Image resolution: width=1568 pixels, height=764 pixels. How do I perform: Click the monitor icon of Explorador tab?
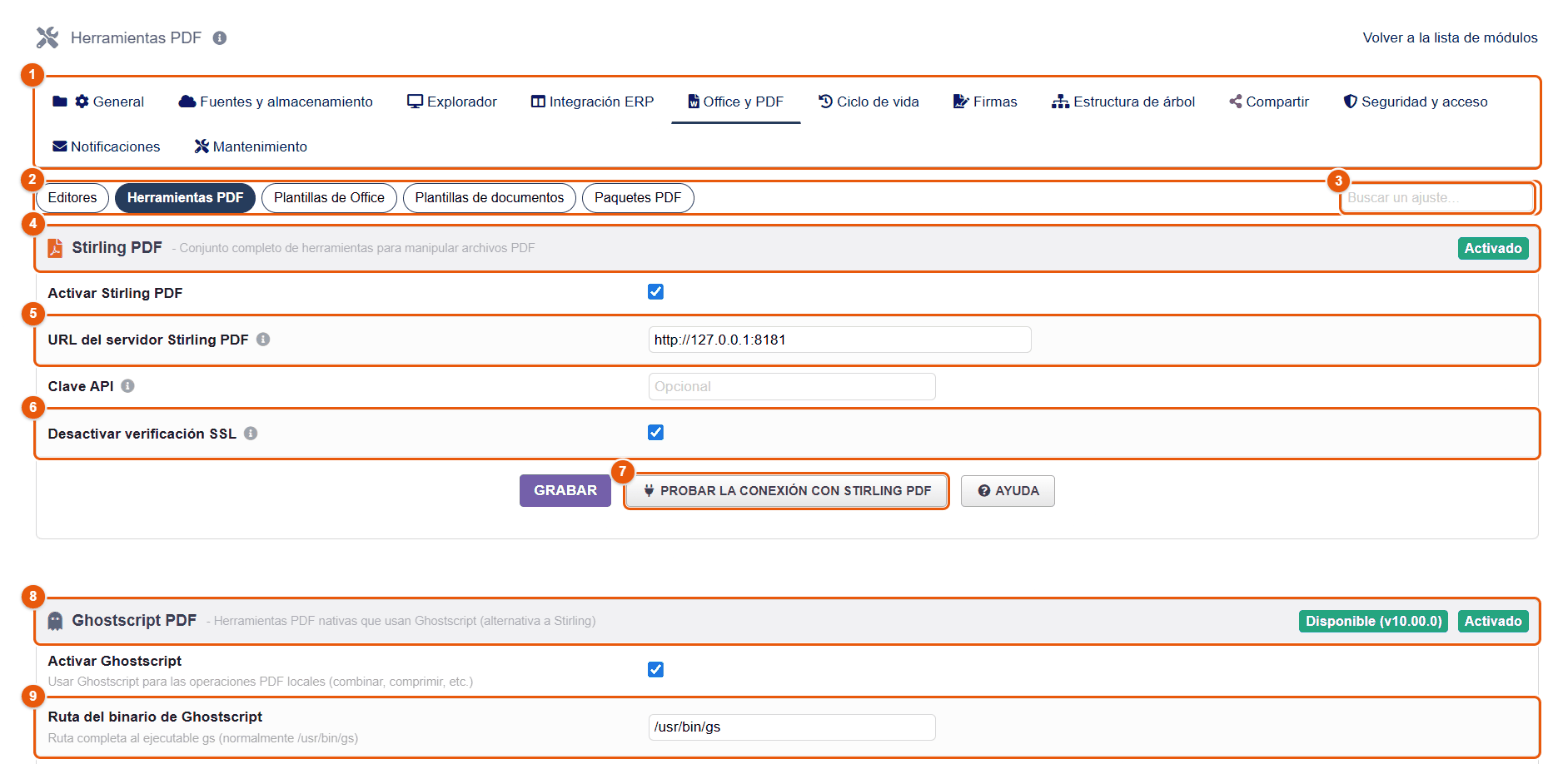point(415,101)
